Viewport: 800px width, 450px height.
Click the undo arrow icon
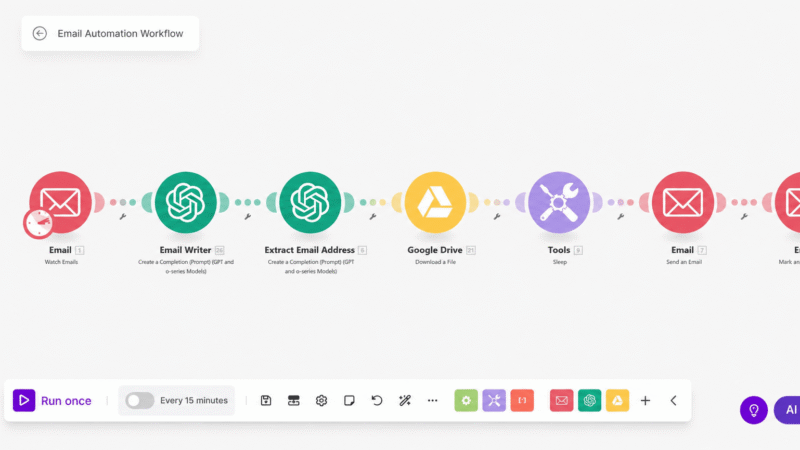pyautogui.click(x=377, y=401)
